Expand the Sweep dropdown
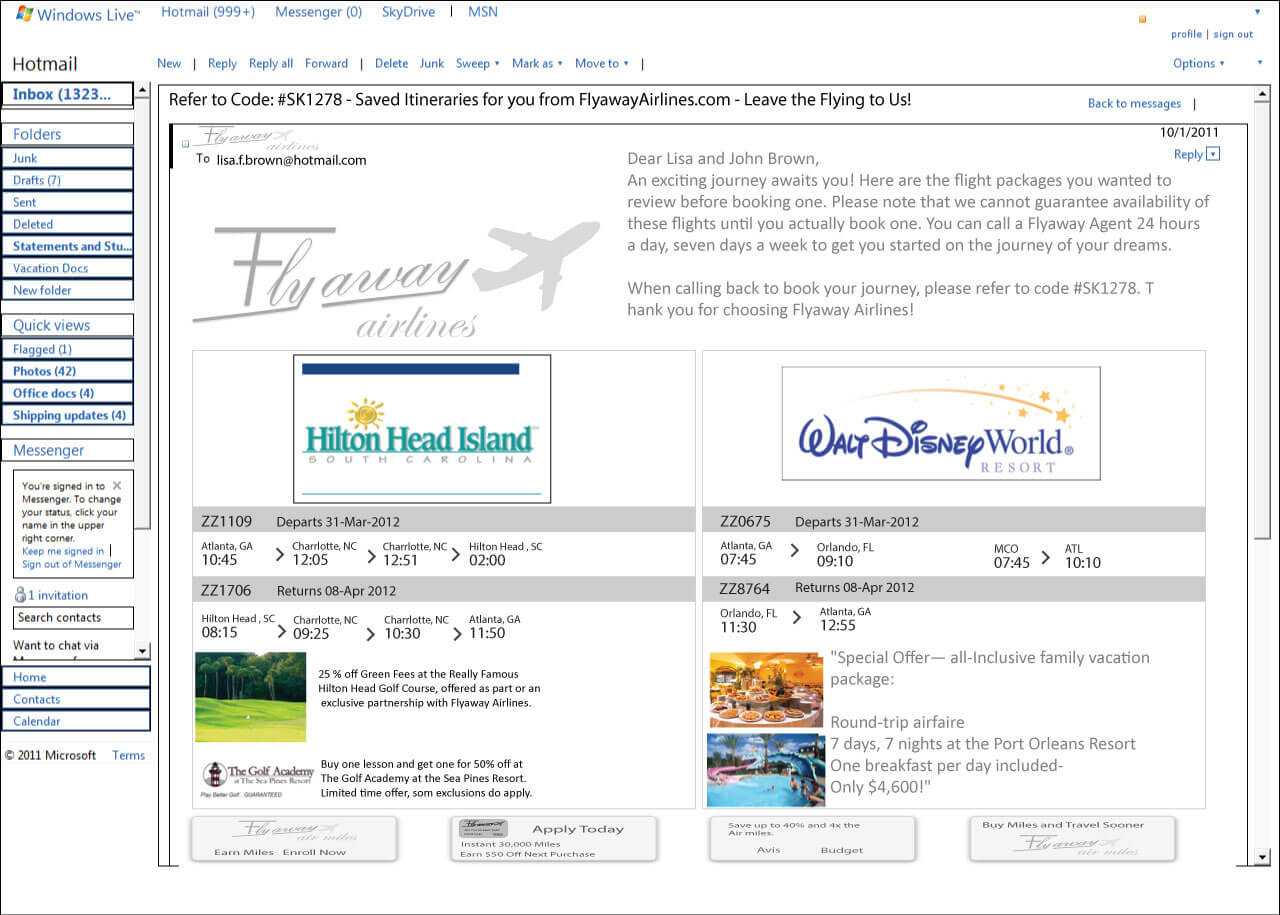Image resolution: width=1280 pixels, height=915 pixels. pyautogui.click(x=478, y=63)
